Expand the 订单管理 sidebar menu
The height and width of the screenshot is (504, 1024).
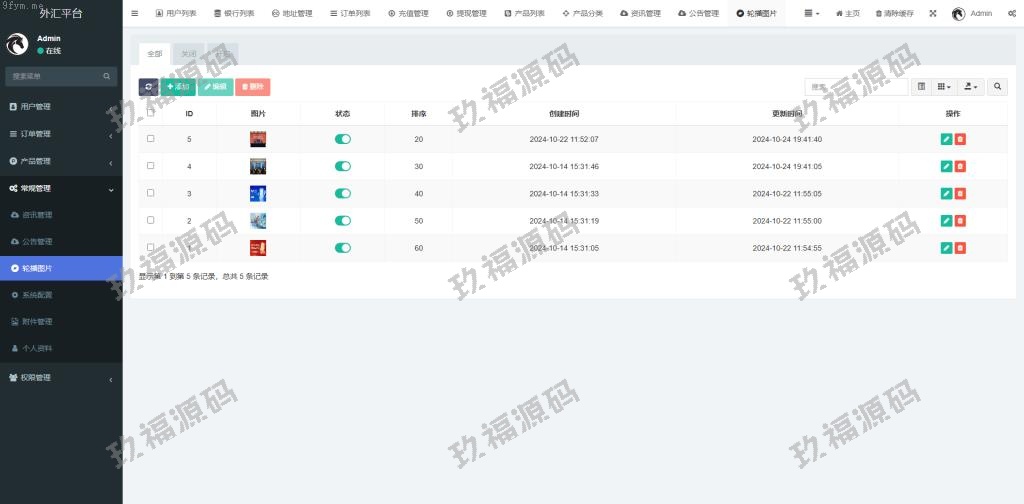[60, 134]
